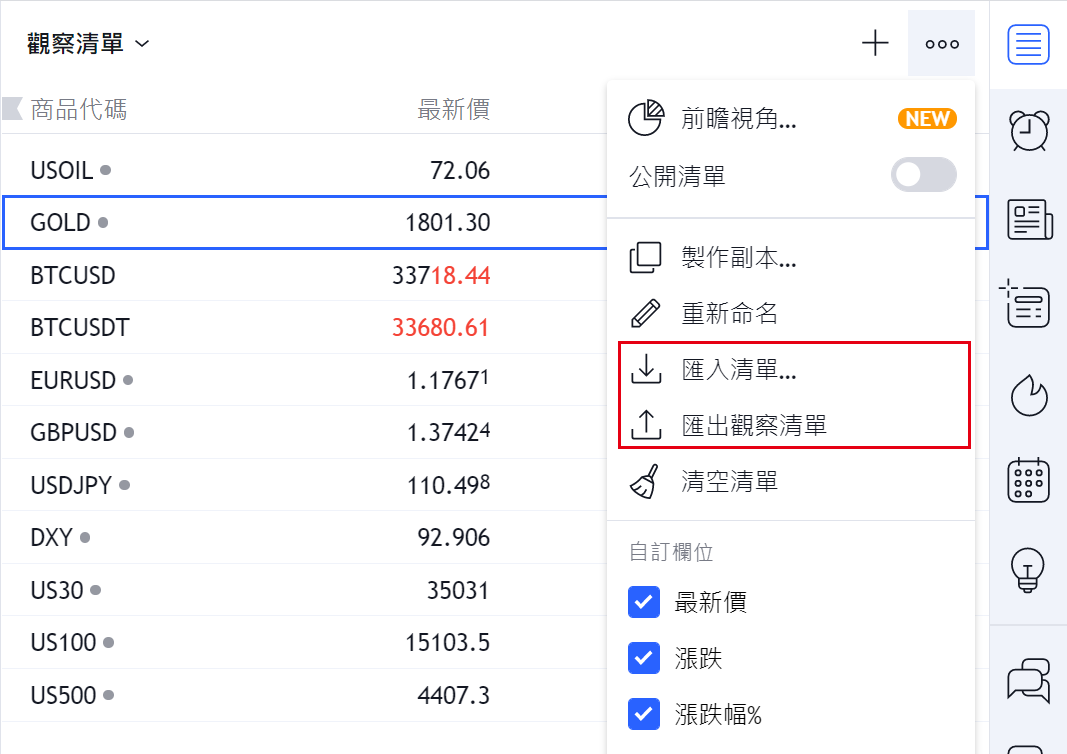1067x754 pixels.
Task: Click the broom icon for 清空清單
Action: (644, 481)
